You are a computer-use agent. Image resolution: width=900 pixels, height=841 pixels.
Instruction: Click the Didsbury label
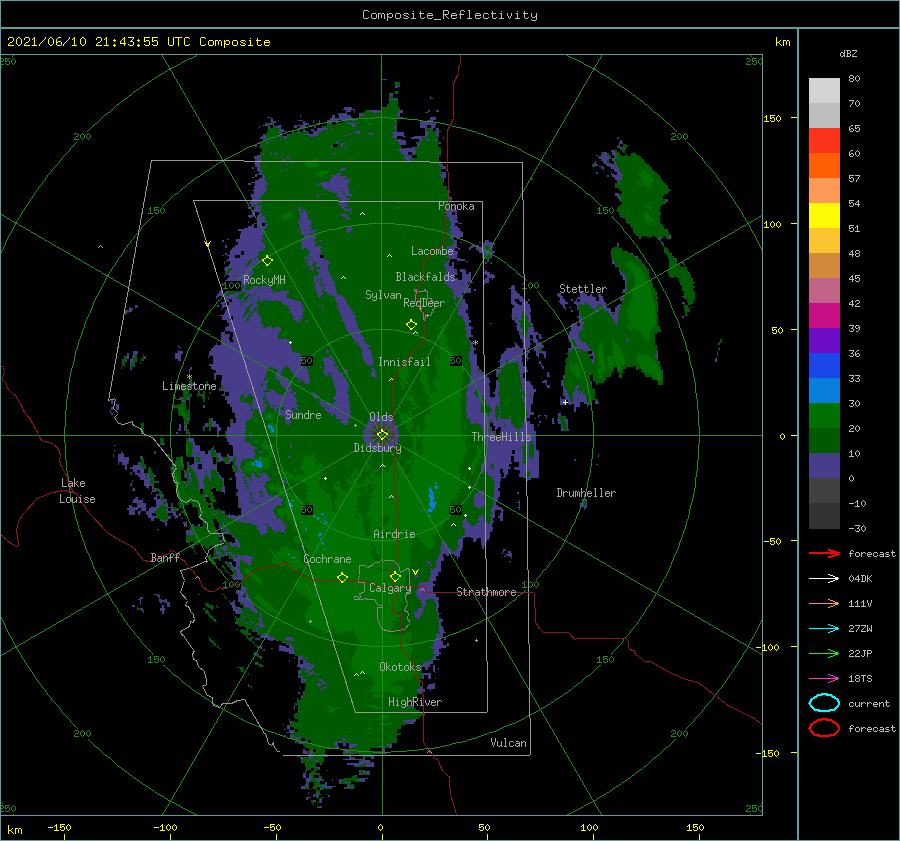pyautogui.click(x=378, y=448)
